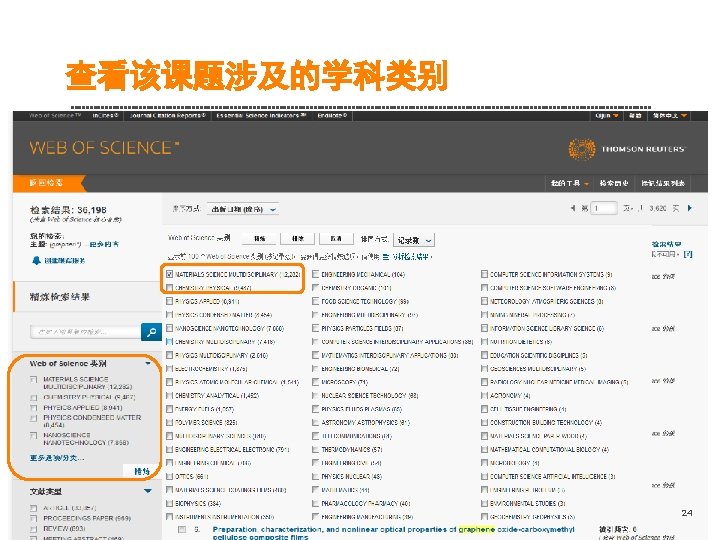The width and height of the screenshot is (720, 540).
Task: Click the list icon next to analyze results link
Action: (x=386, y=257)
